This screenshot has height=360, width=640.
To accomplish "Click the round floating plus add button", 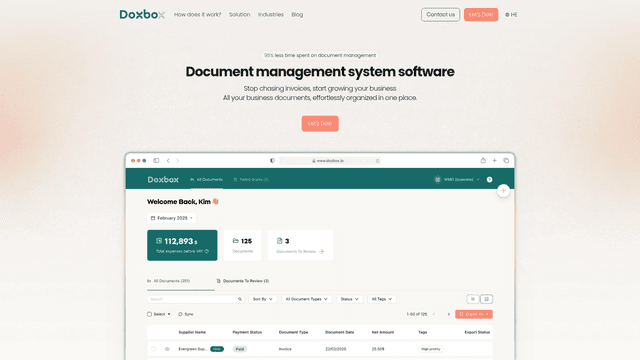I will 503,191.
